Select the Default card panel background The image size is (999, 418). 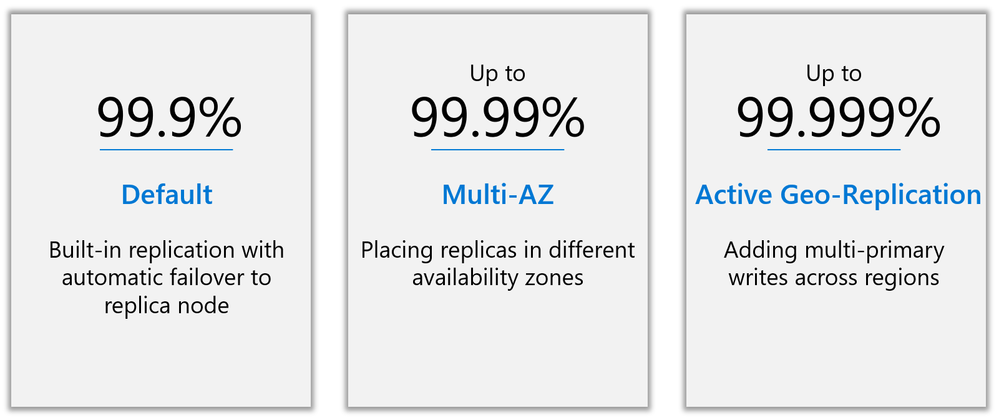pyautogui.click(x=161, y=363)
